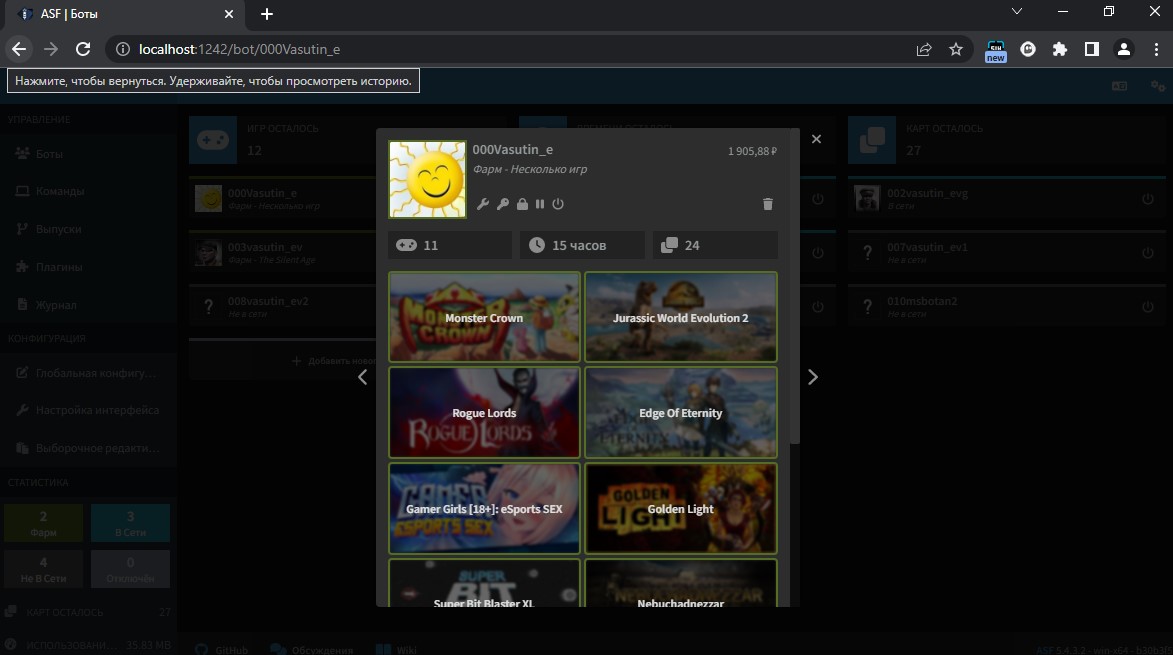This screenshot has height=655, width=1173.
Task: Select the ASF | Боты tab
Action: click(123, 13)
